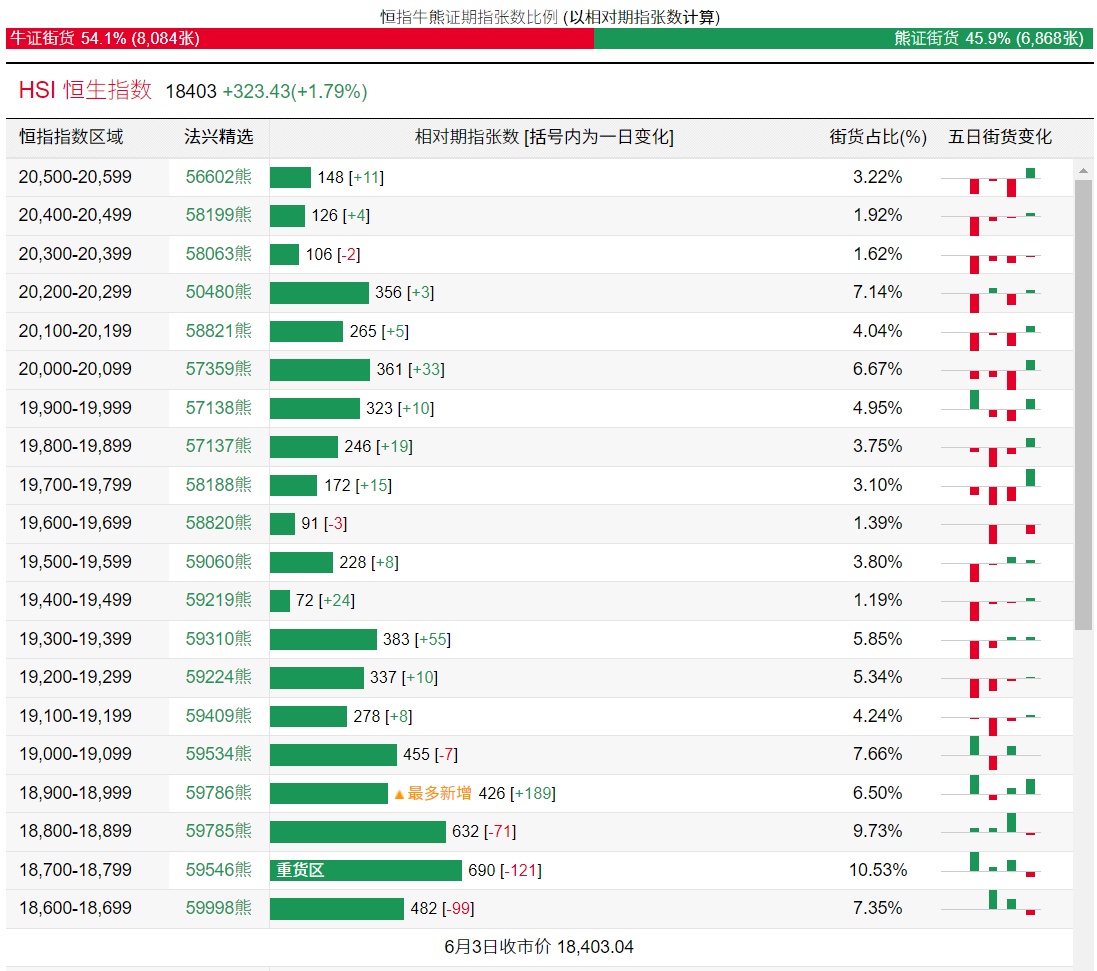Click the green 重货区 bar
This screenshot has width=1097, height=971.
point(365,870)
